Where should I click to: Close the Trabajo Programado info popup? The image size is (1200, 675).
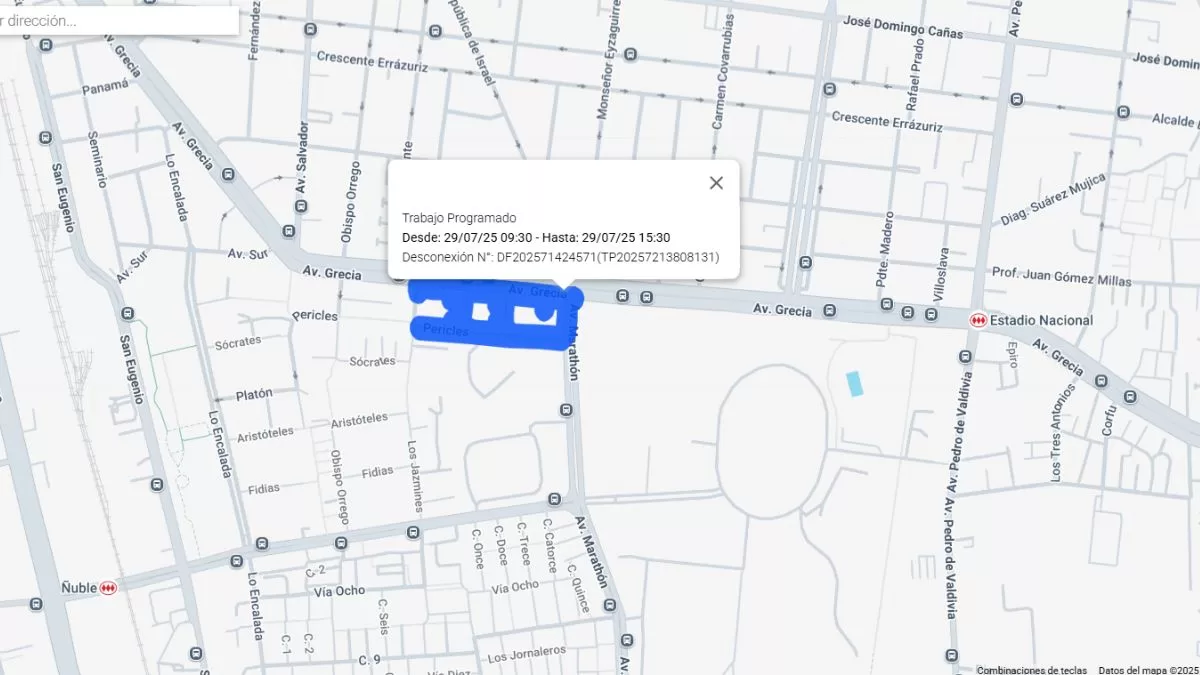pos(716,183)
